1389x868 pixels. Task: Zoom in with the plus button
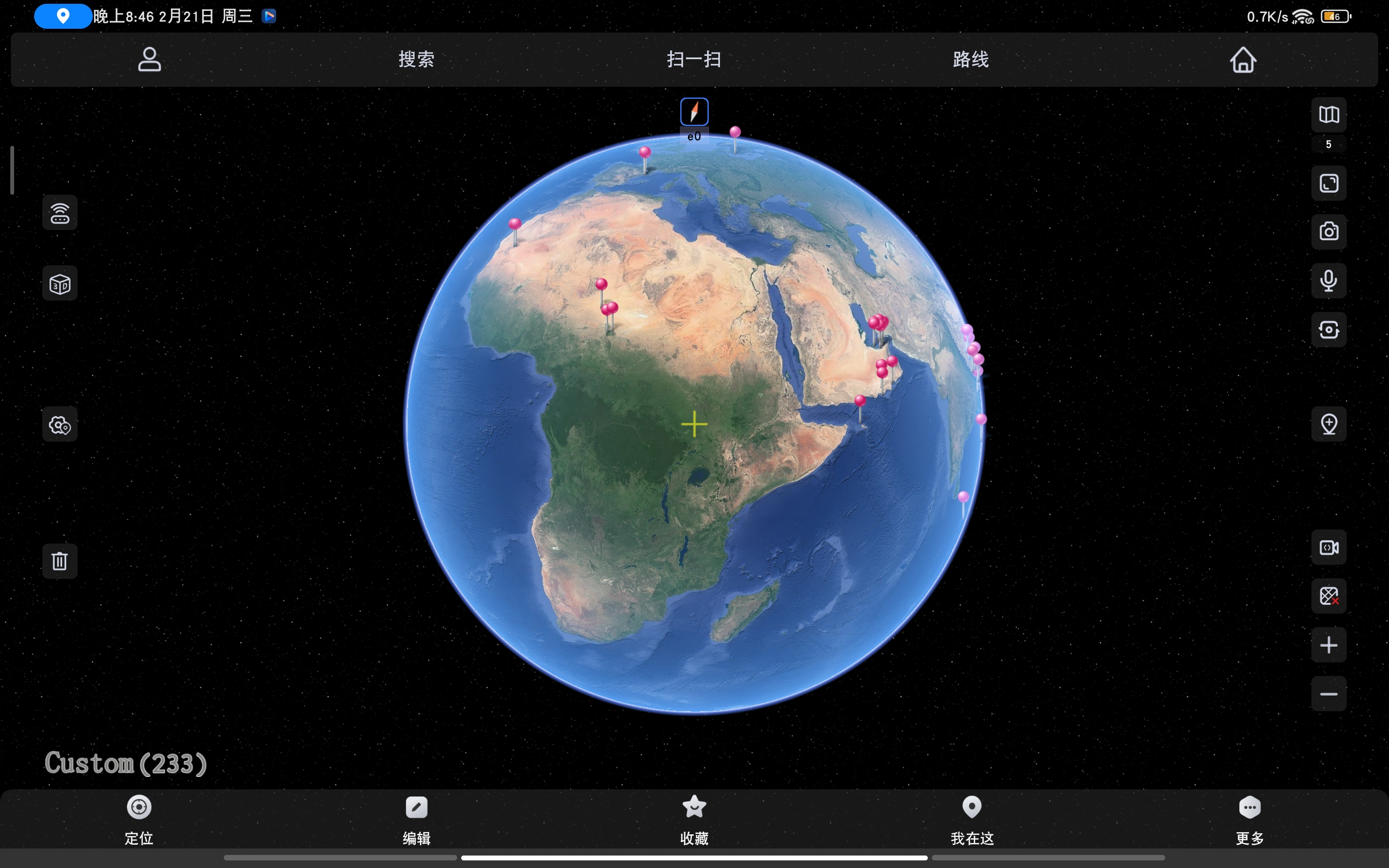point(1329,645)
